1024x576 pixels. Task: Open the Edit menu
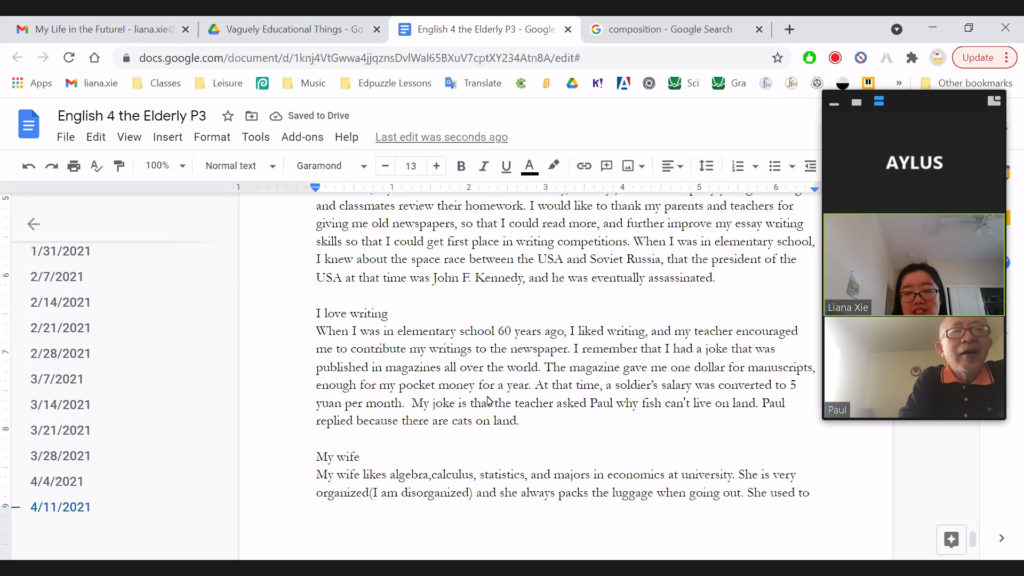pyautogui.click(x=95, y=137)
